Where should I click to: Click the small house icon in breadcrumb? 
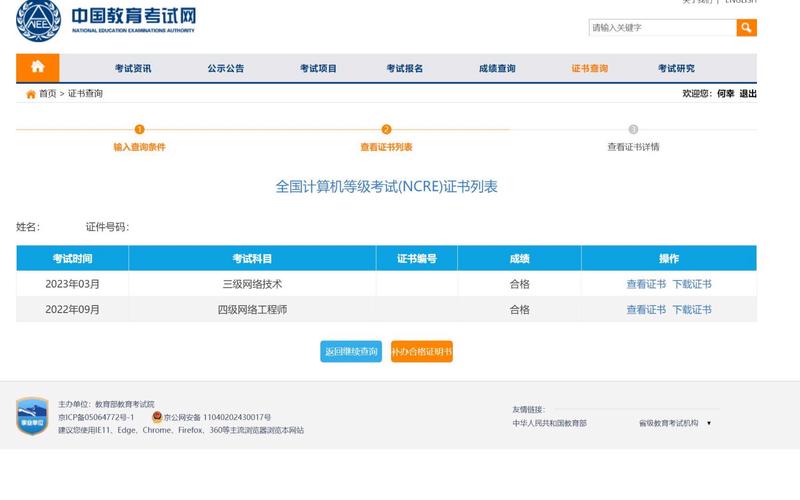point(31,94)
